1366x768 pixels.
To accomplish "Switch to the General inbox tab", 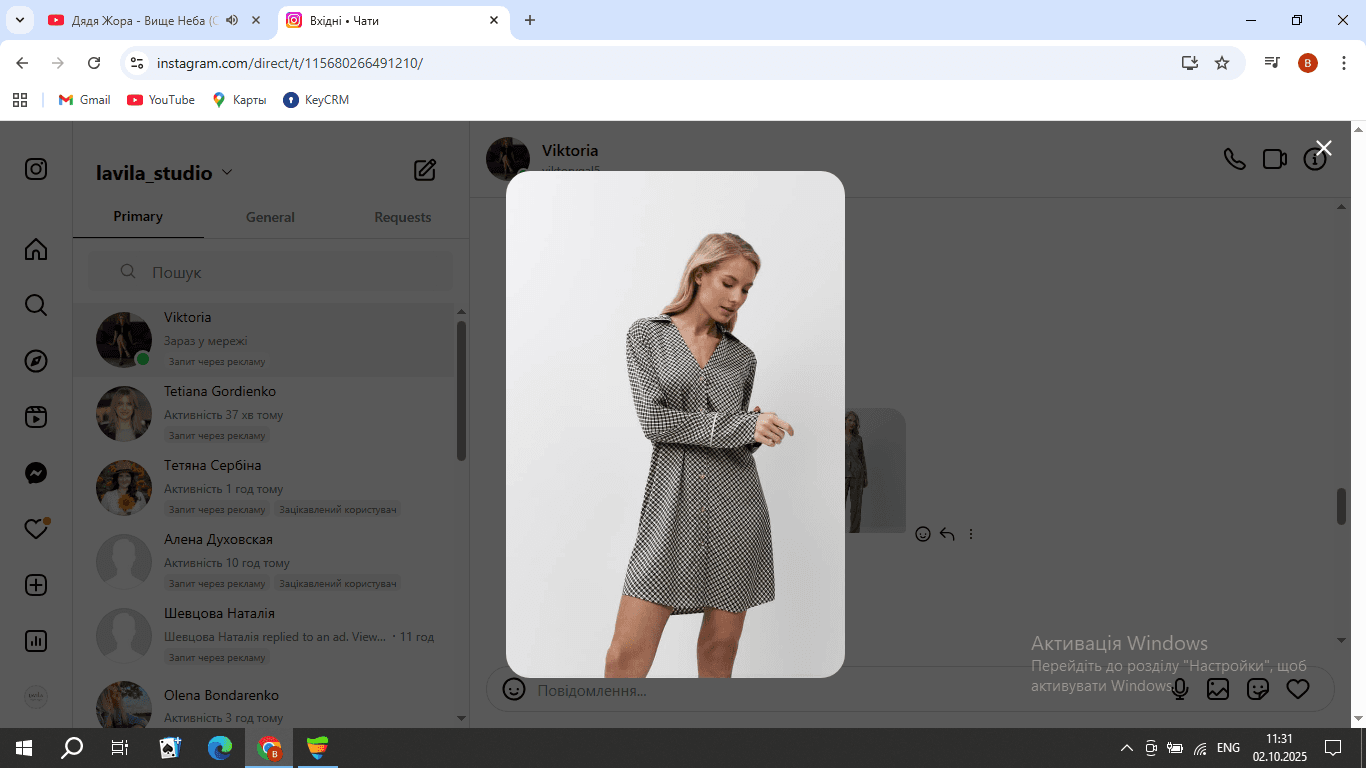I will 270,217.
